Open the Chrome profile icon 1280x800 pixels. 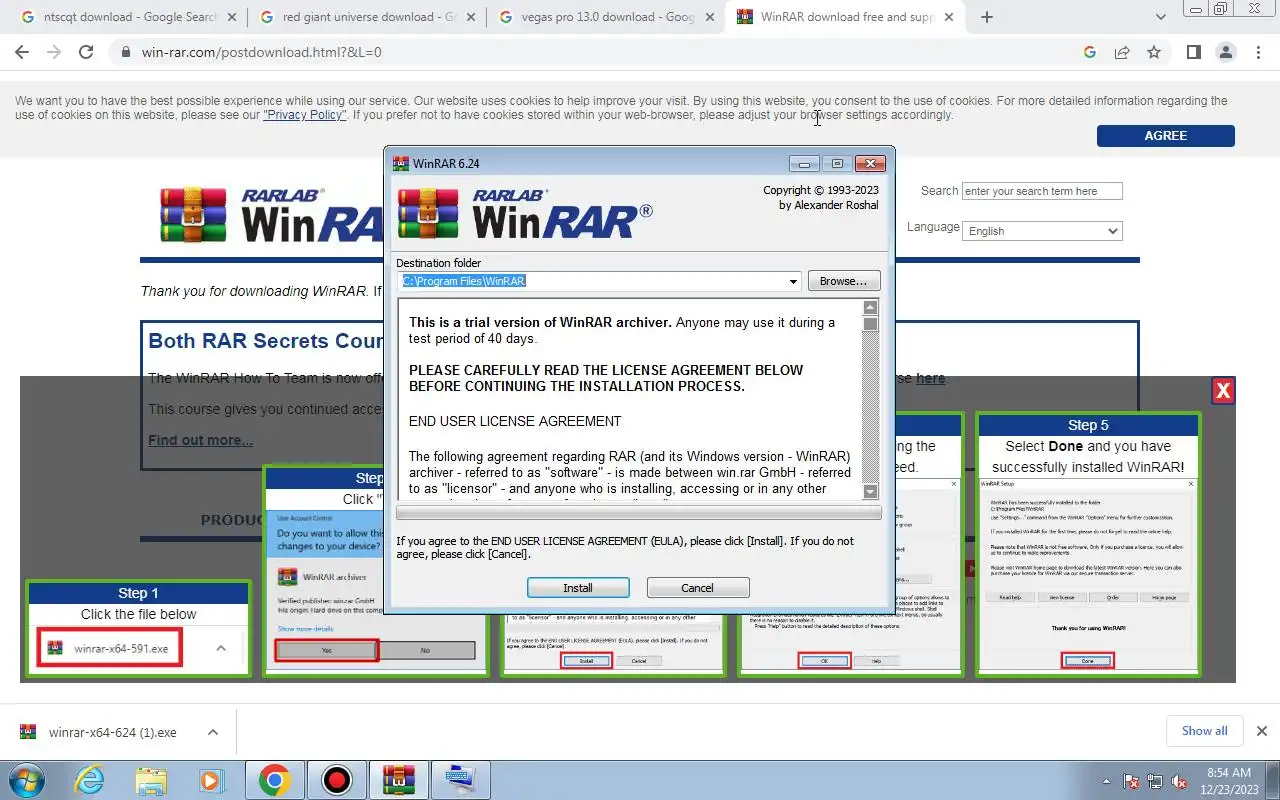point(1226,52)
